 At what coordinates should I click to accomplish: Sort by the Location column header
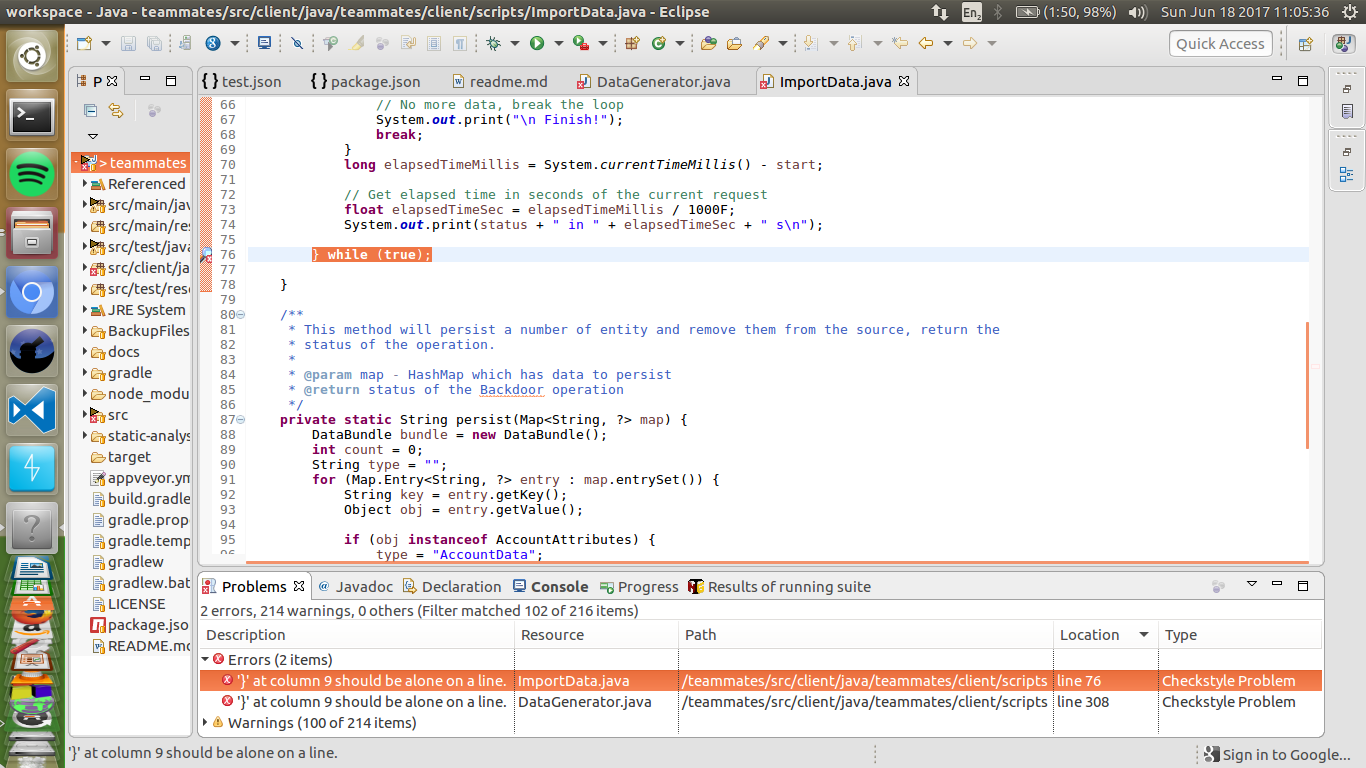(x=1105, y=635)
